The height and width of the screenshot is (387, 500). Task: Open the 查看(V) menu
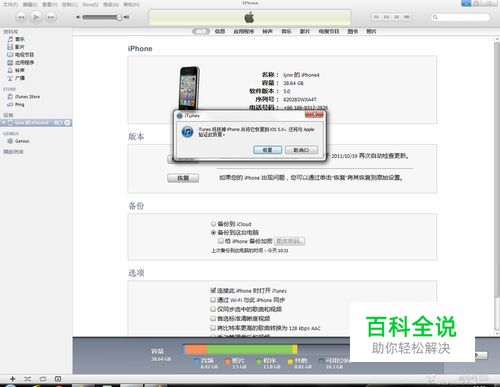[50, 5]
